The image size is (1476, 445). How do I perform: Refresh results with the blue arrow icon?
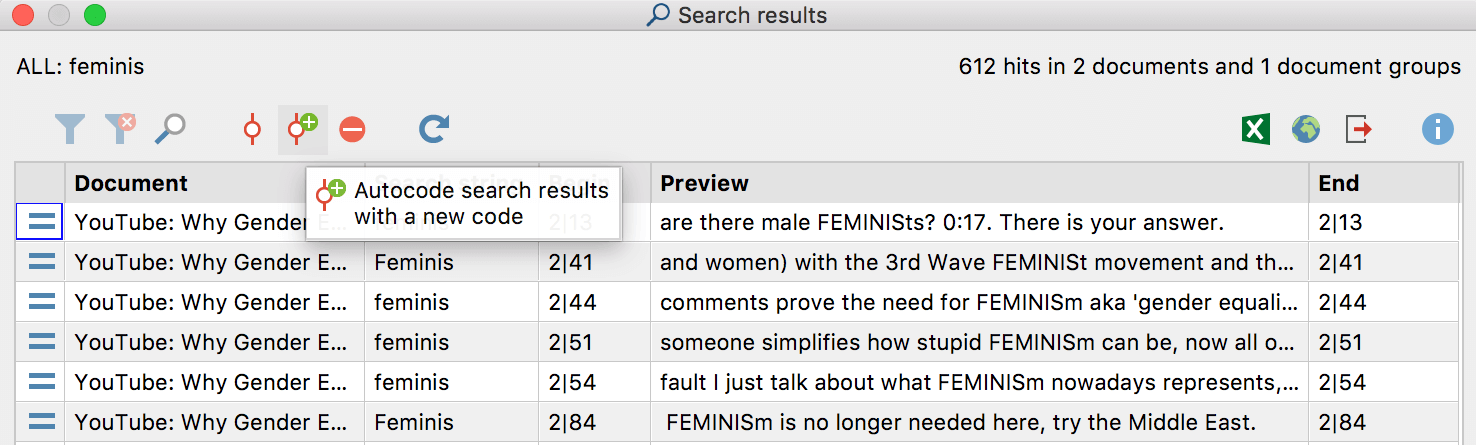pyautogui.click(x=433, y=129)
